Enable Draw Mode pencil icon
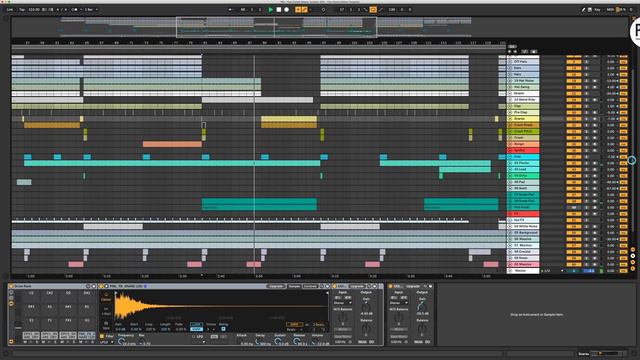 pos(583,9)
